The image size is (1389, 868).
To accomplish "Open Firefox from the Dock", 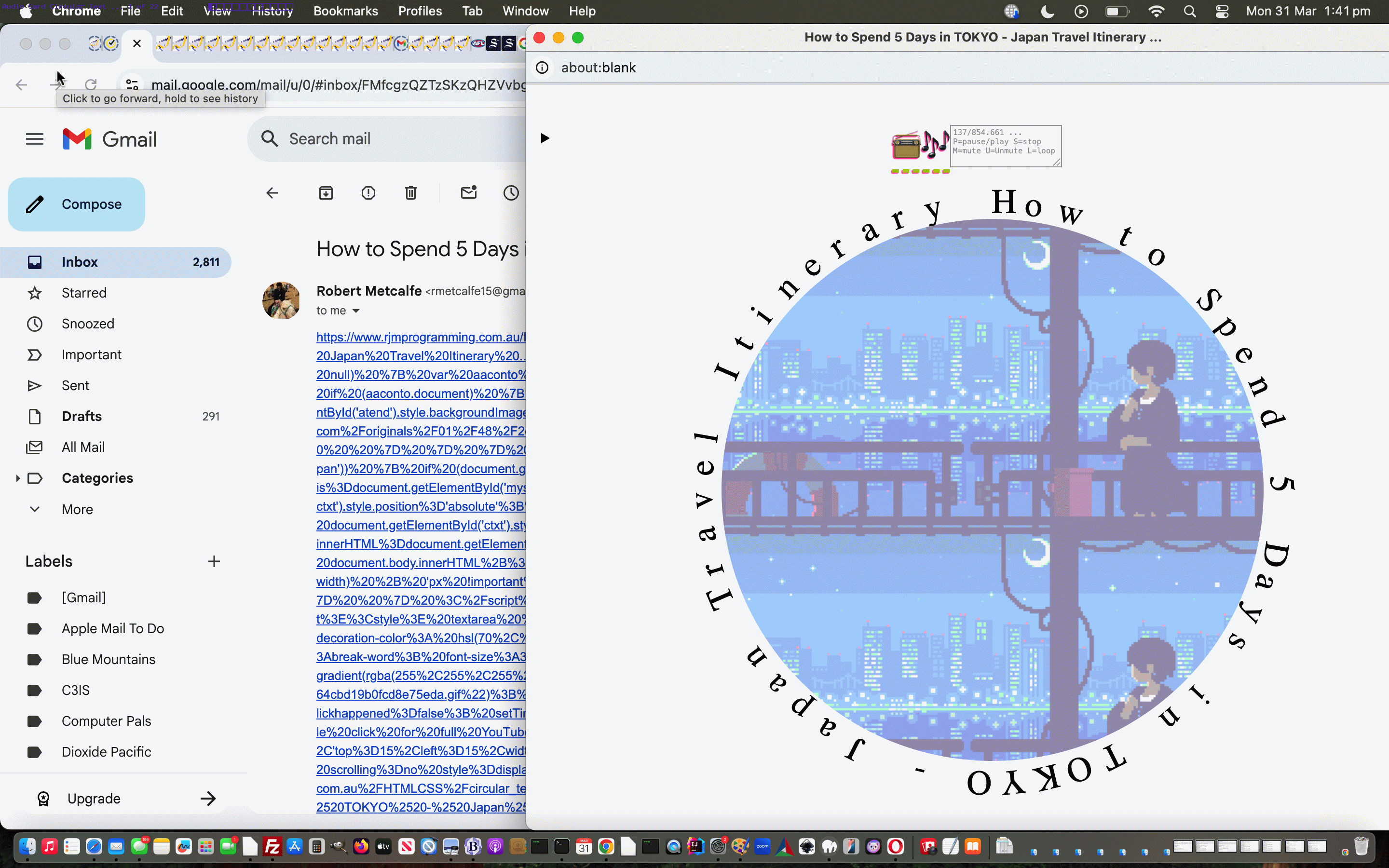I will pos(361,846).
